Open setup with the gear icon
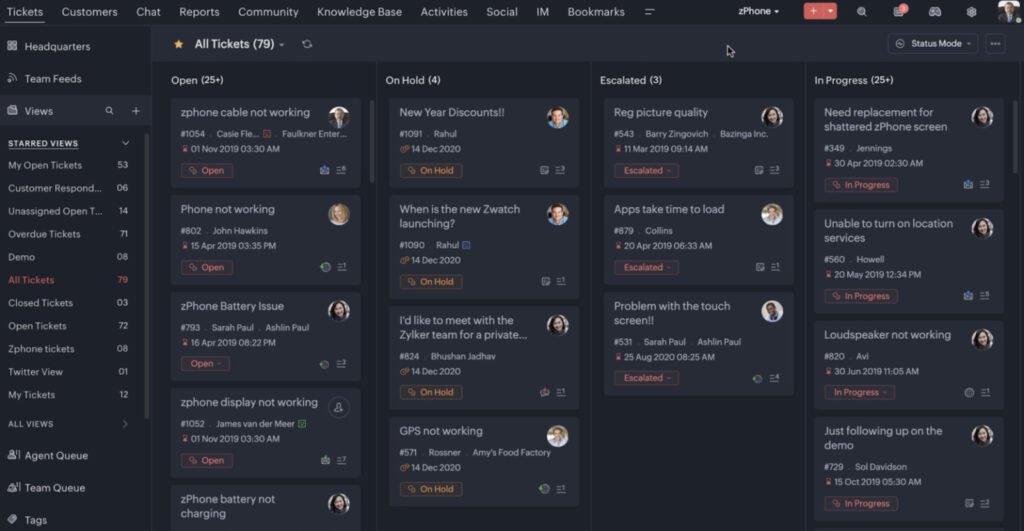This screenshot has width=1024, height=531. point(971,12)
